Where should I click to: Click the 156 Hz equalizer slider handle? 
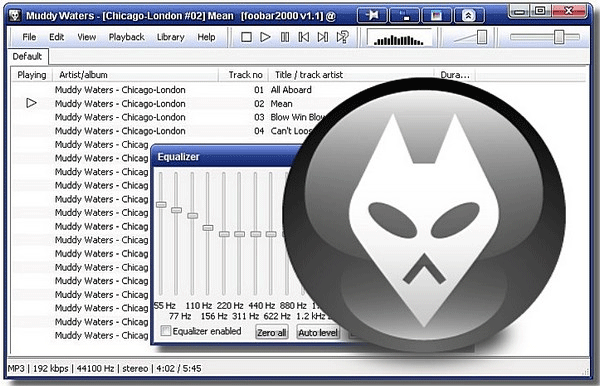tap(208, 228)
